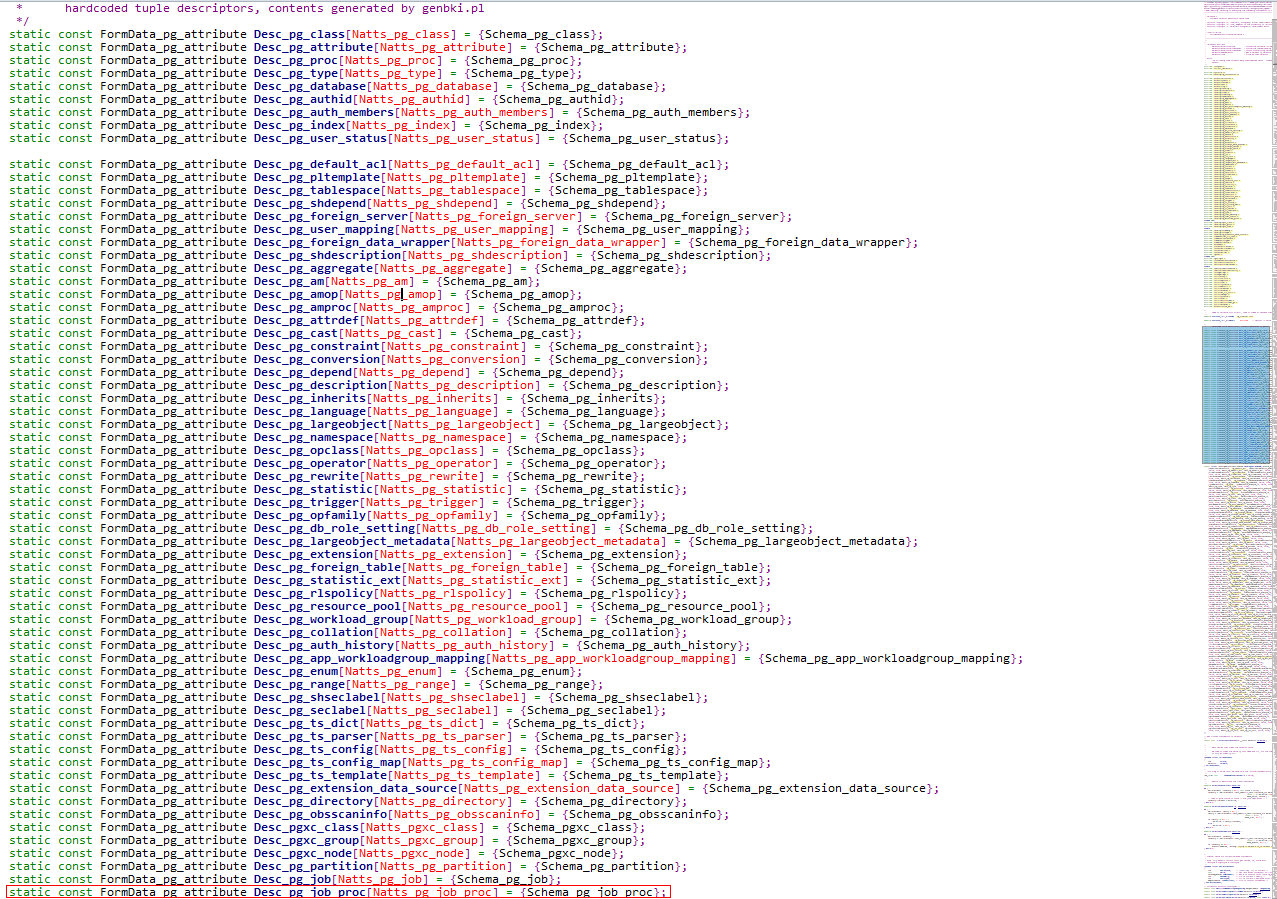Click Desc_pg_cast array name

pos(296,333)
